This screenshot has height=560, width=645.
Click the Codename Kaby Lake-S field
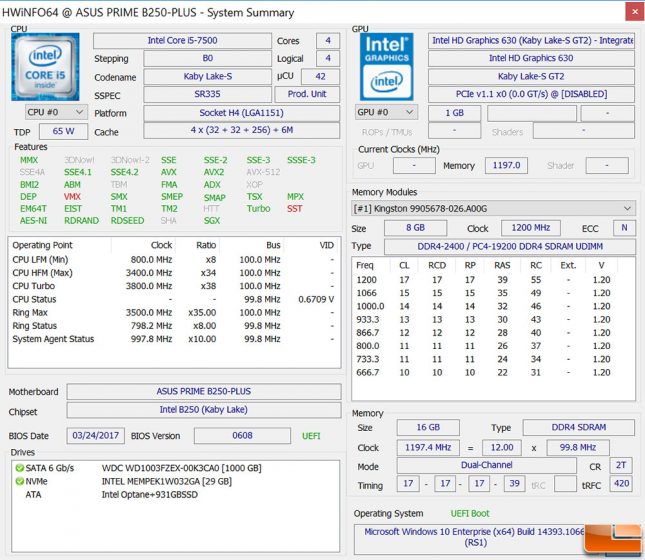point(207,77)
